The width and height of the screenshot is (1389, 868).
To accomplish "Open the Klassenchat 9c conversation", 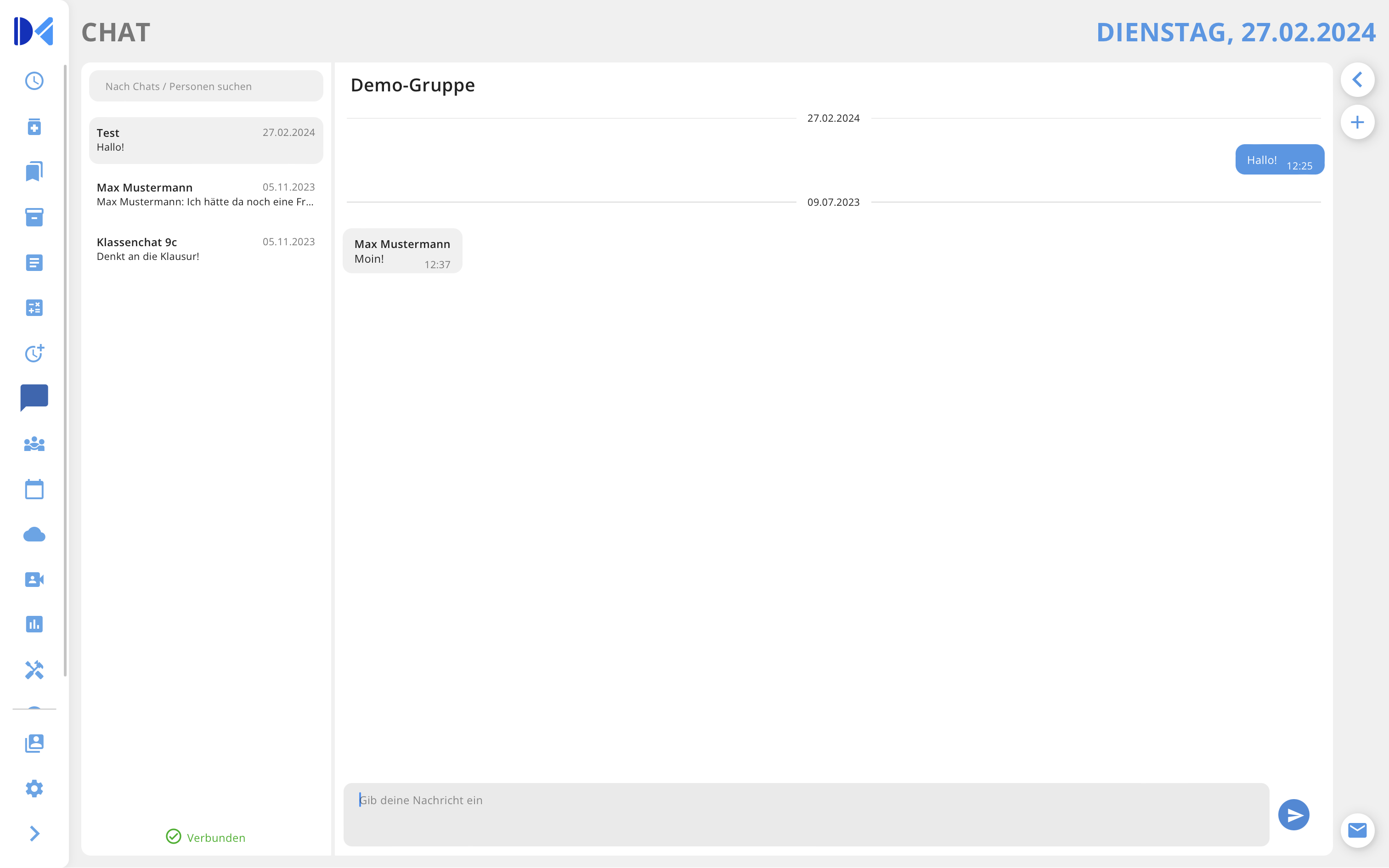I will pos(205,249).
